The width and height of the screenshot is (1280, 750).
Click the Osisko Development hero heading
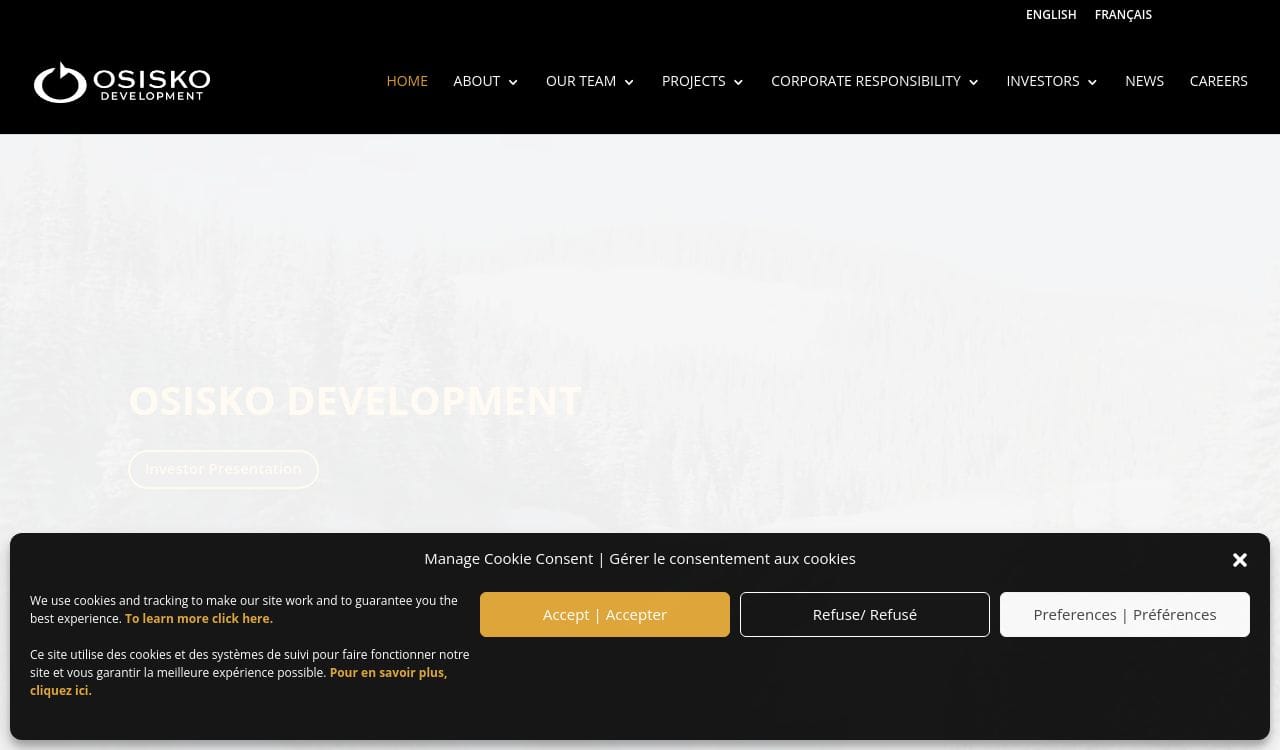click(x=355, y=401)
